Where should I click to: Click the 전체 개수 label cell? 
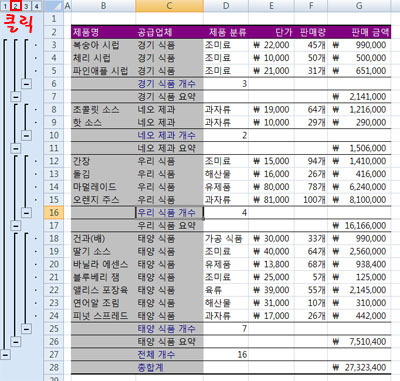(169, 354)
